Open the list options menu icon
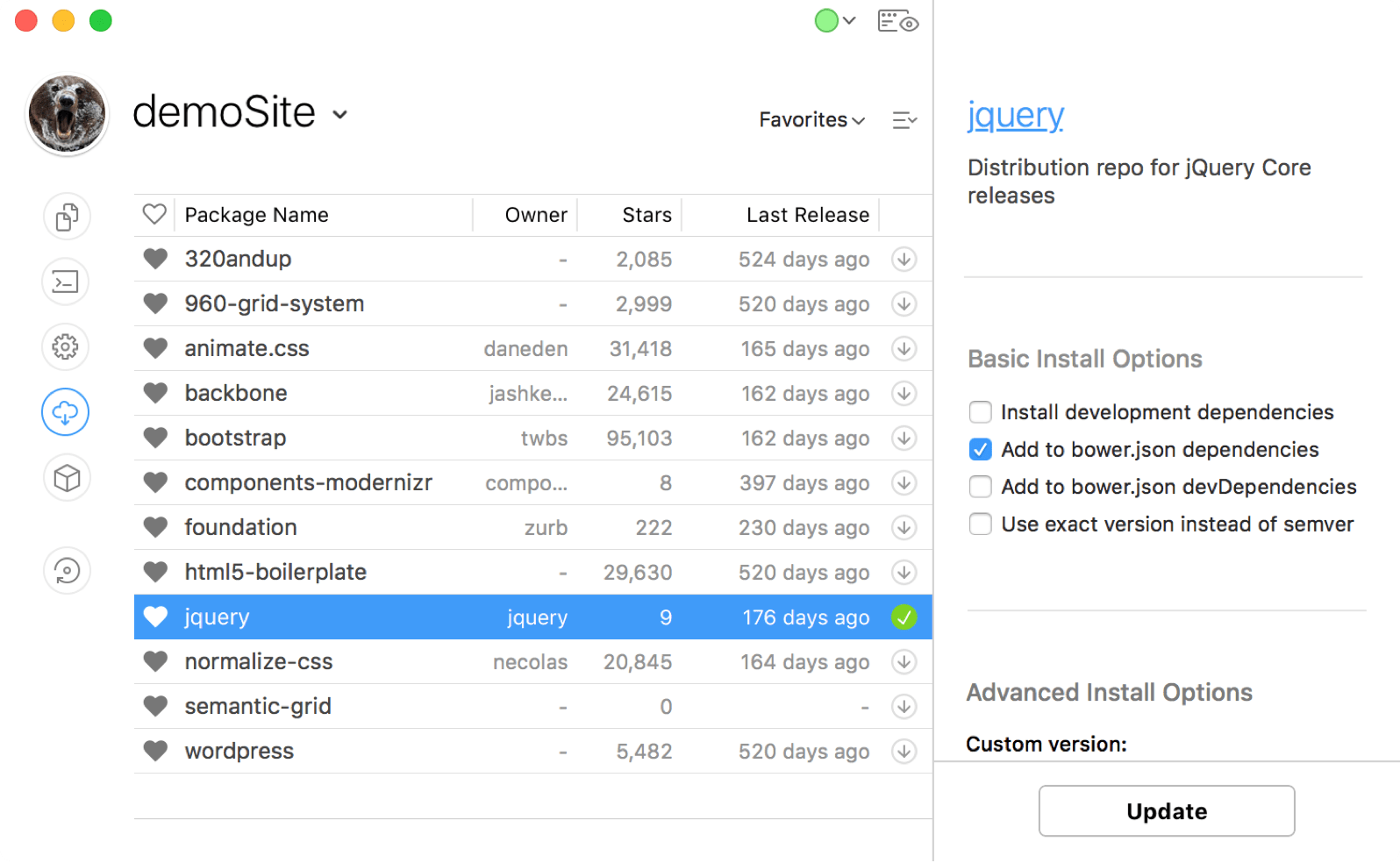 (x=904, y=120)
